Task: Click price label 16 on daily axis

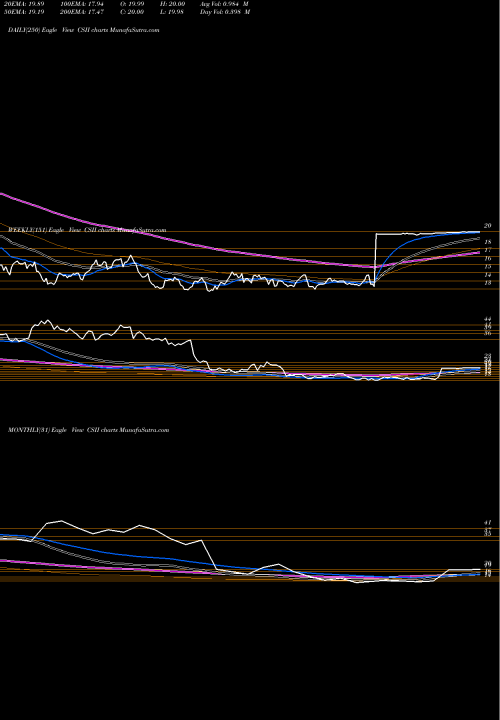Action: pyautogui.click(x=488, y=259)
